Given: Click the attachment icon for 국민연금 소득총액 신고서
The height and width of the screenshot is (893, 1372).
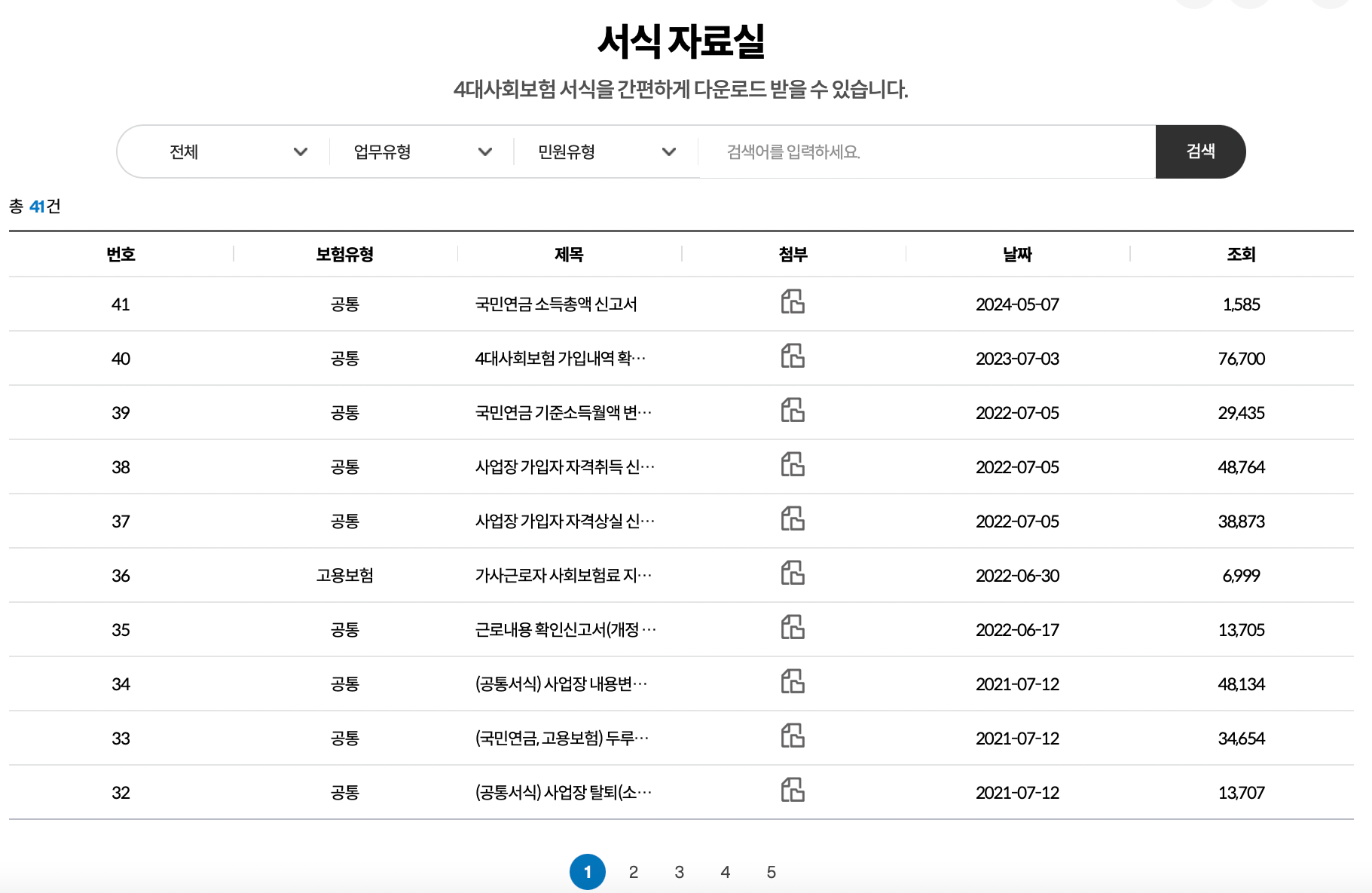Looking at the screenshot, I should [x=793, y=304].
